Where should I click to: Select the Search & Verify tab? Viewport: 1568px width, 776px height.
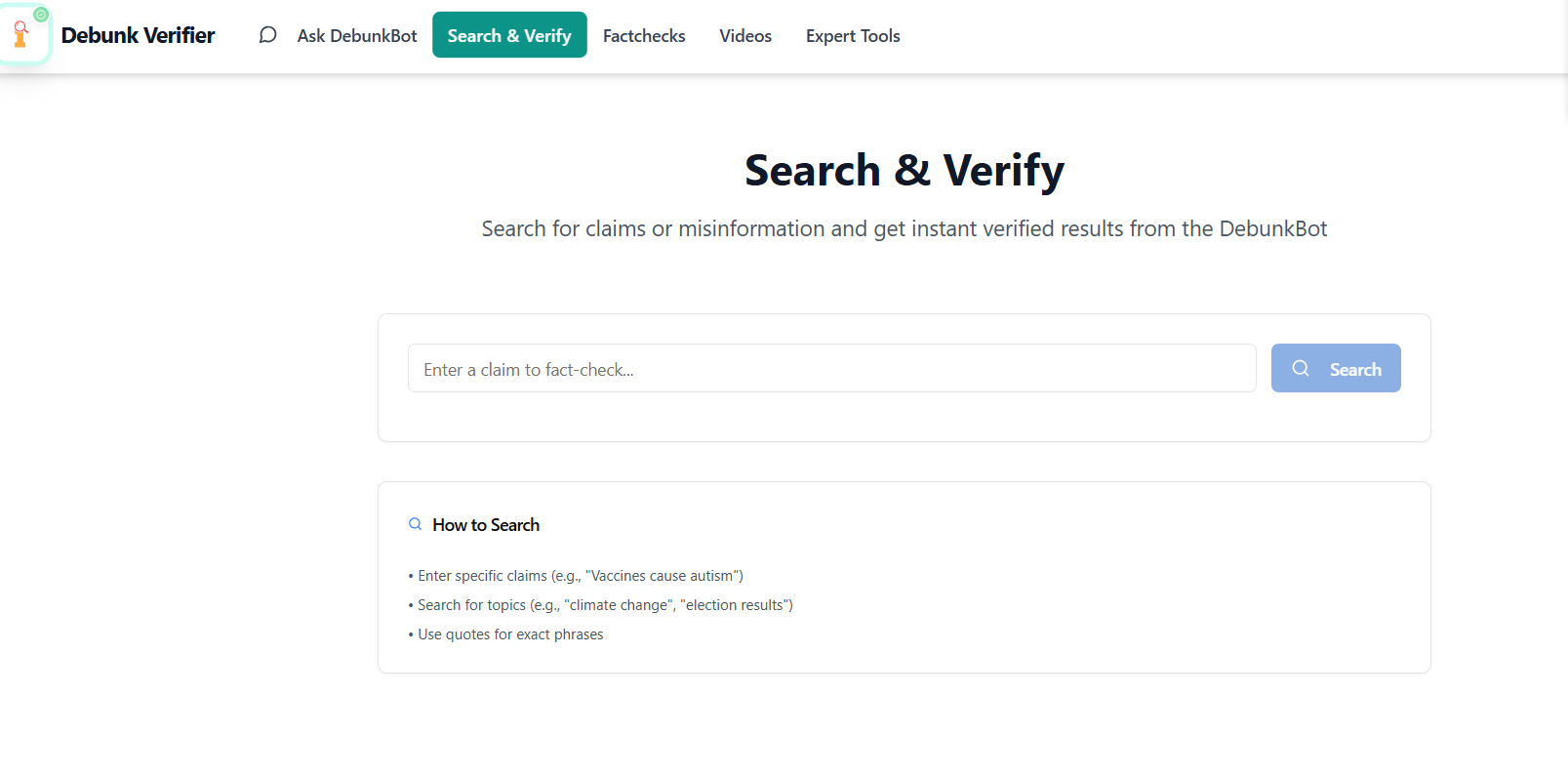pos(509,36)
